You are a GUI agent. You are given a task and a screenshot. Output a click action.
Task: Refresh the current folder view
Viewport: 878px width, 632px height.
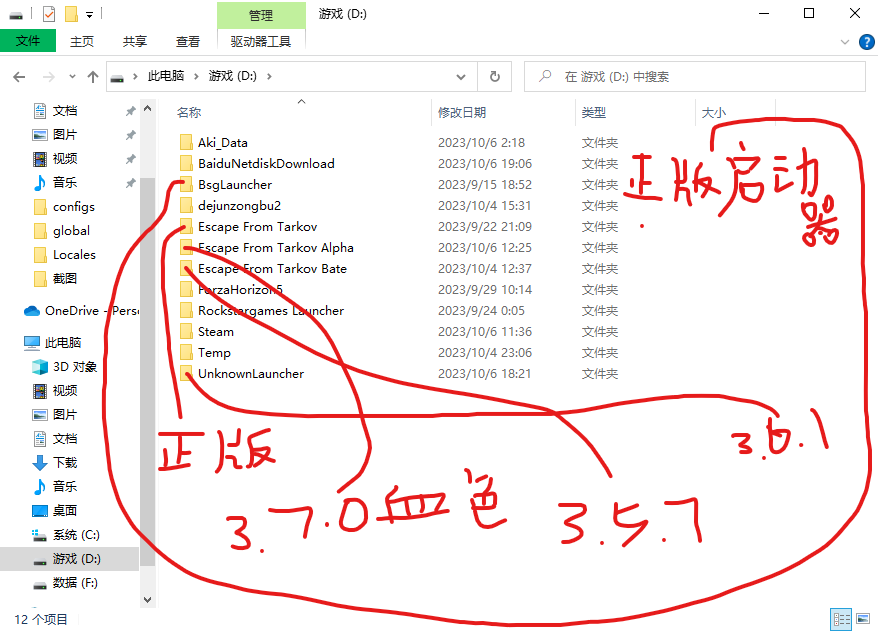coord(494,77)
